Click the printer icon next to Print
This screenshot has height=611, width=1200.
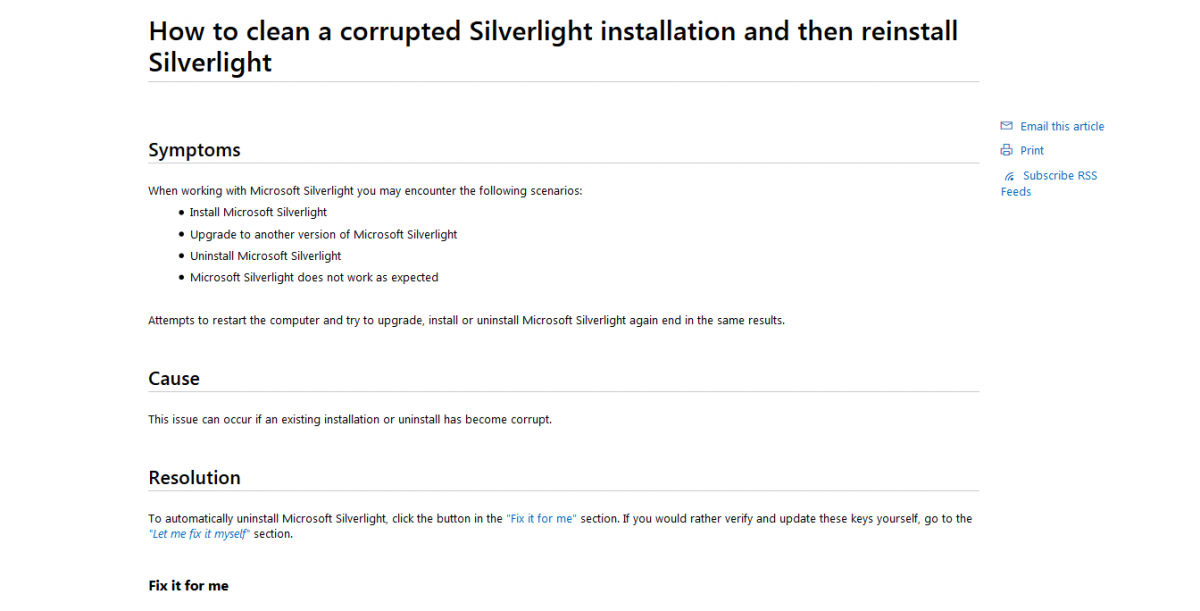point(1006,150)
